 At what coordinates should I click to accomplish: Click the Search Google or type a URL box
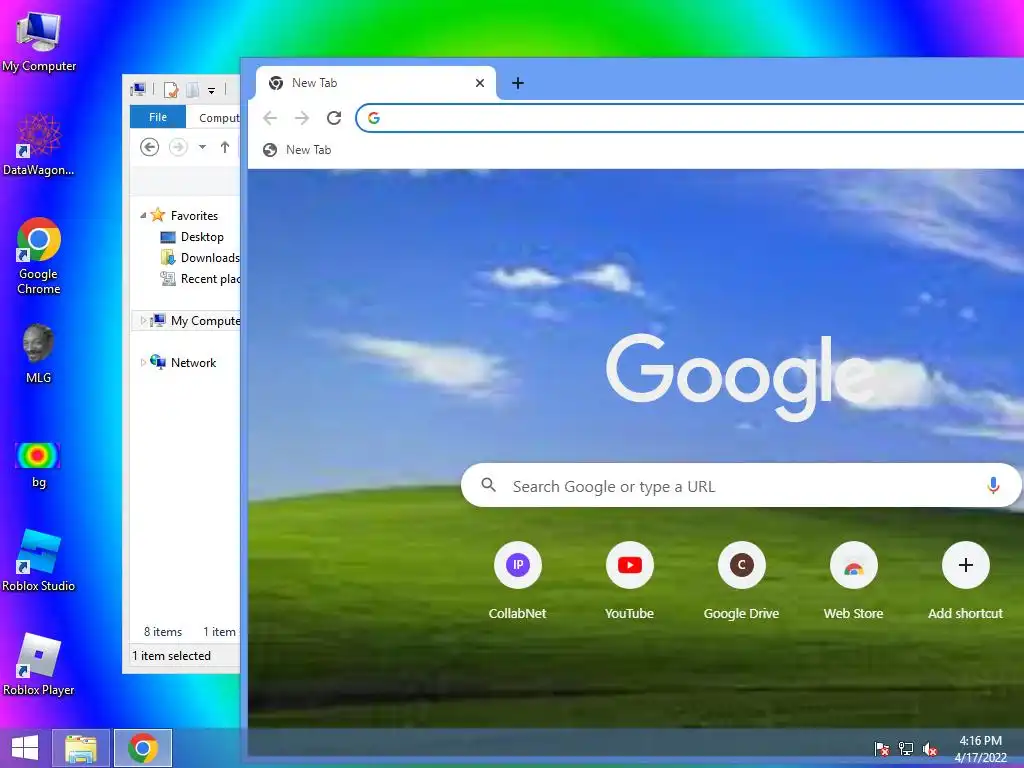click(x=741, y=485)
